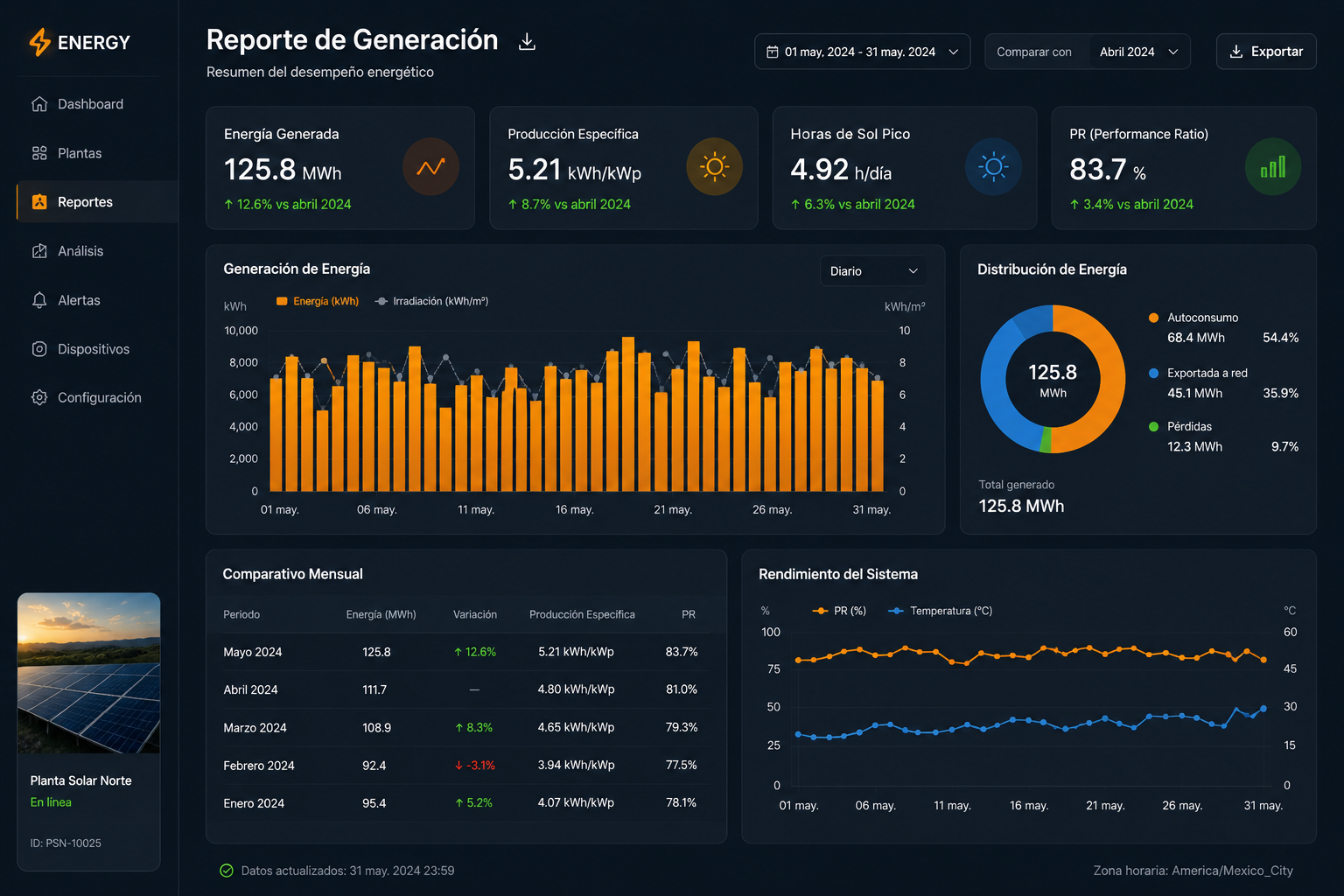
Task: Click the Producción Específica column header
Action: pos(582,614)
